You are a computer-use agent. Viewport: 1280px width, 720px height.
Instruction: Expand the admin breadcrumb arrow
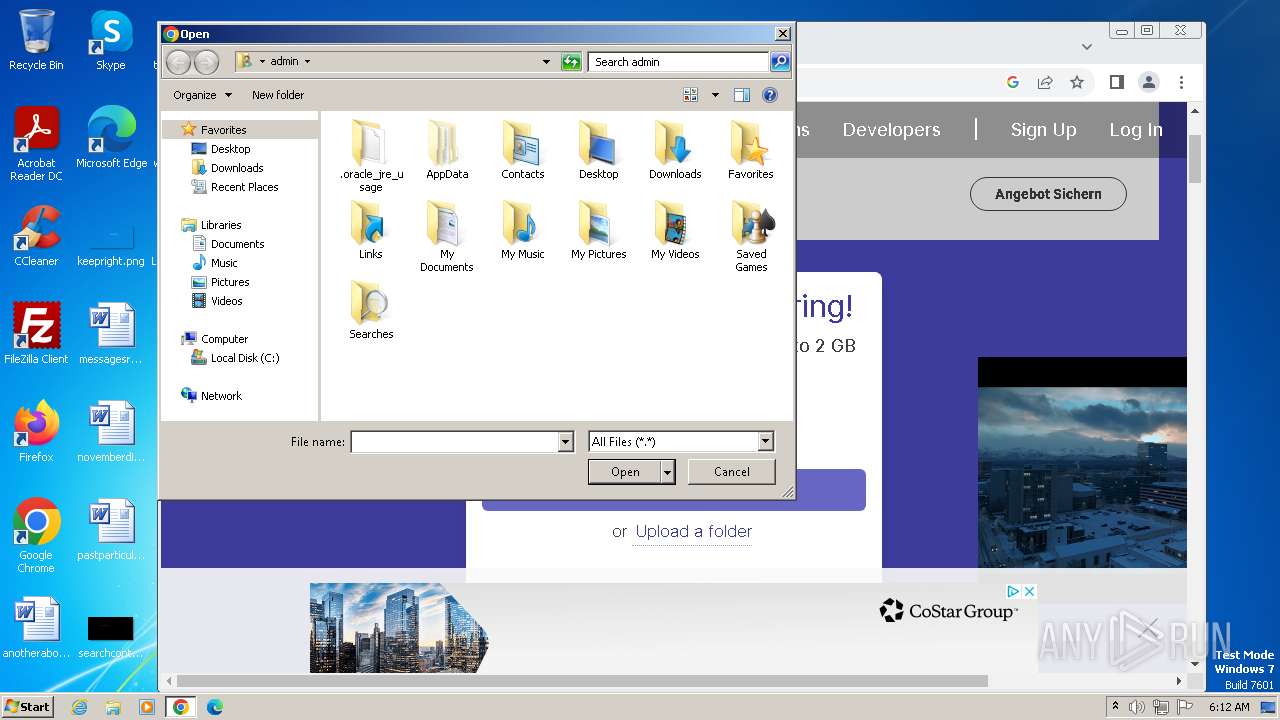pos(307,62)
